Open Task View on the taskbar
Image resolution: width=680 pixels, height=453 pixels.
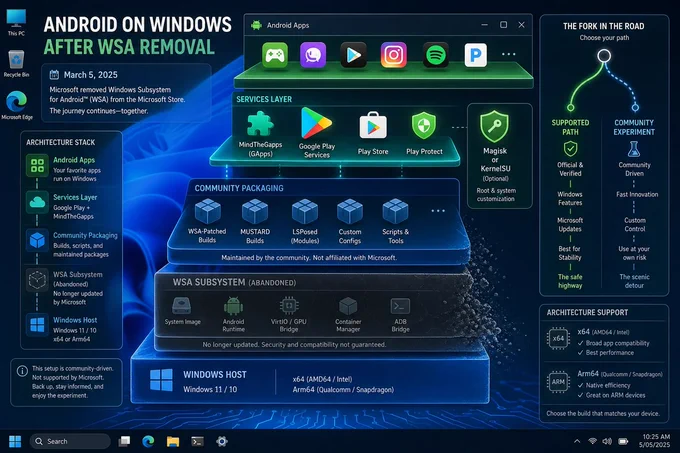point(124,441)
